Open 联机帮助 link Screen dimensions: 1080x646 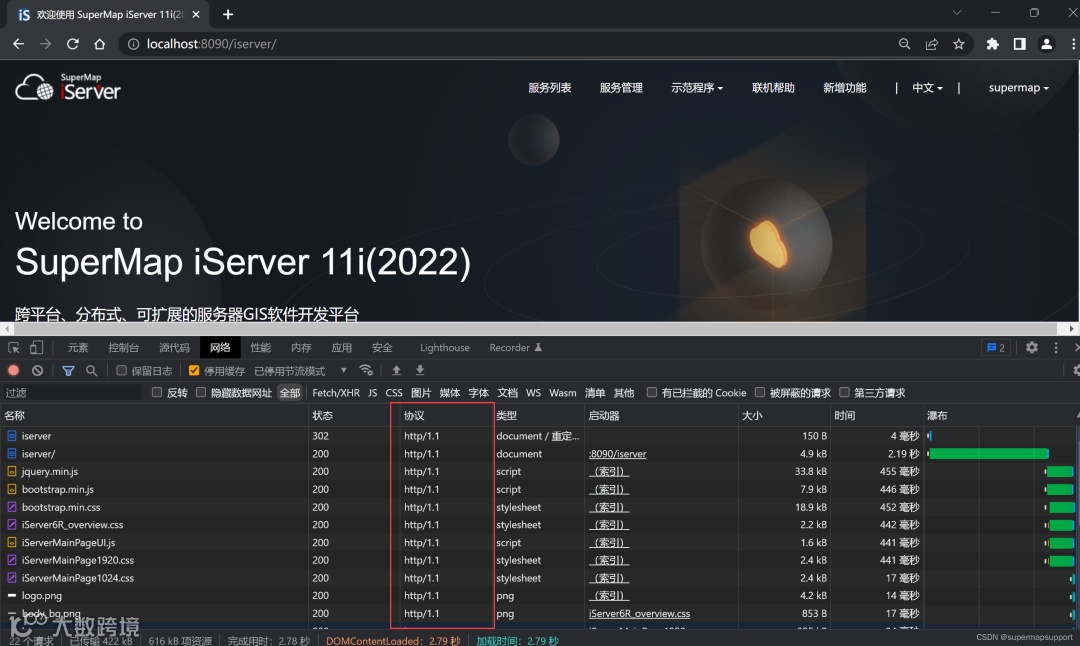point(773,87)
